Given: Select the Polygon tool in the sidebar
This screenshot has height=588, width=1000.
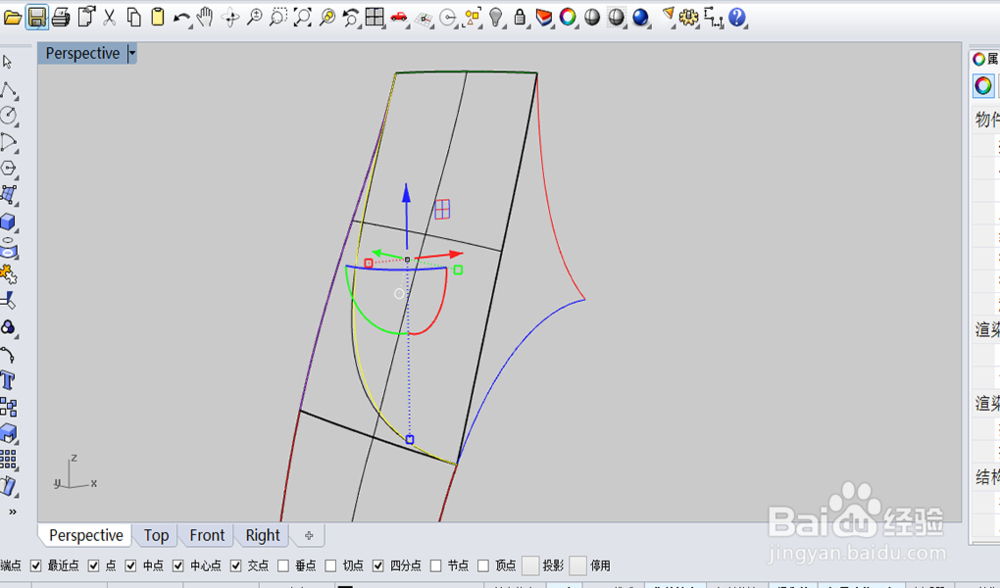Looking at the screenshot, I should [x=9, y=168].
